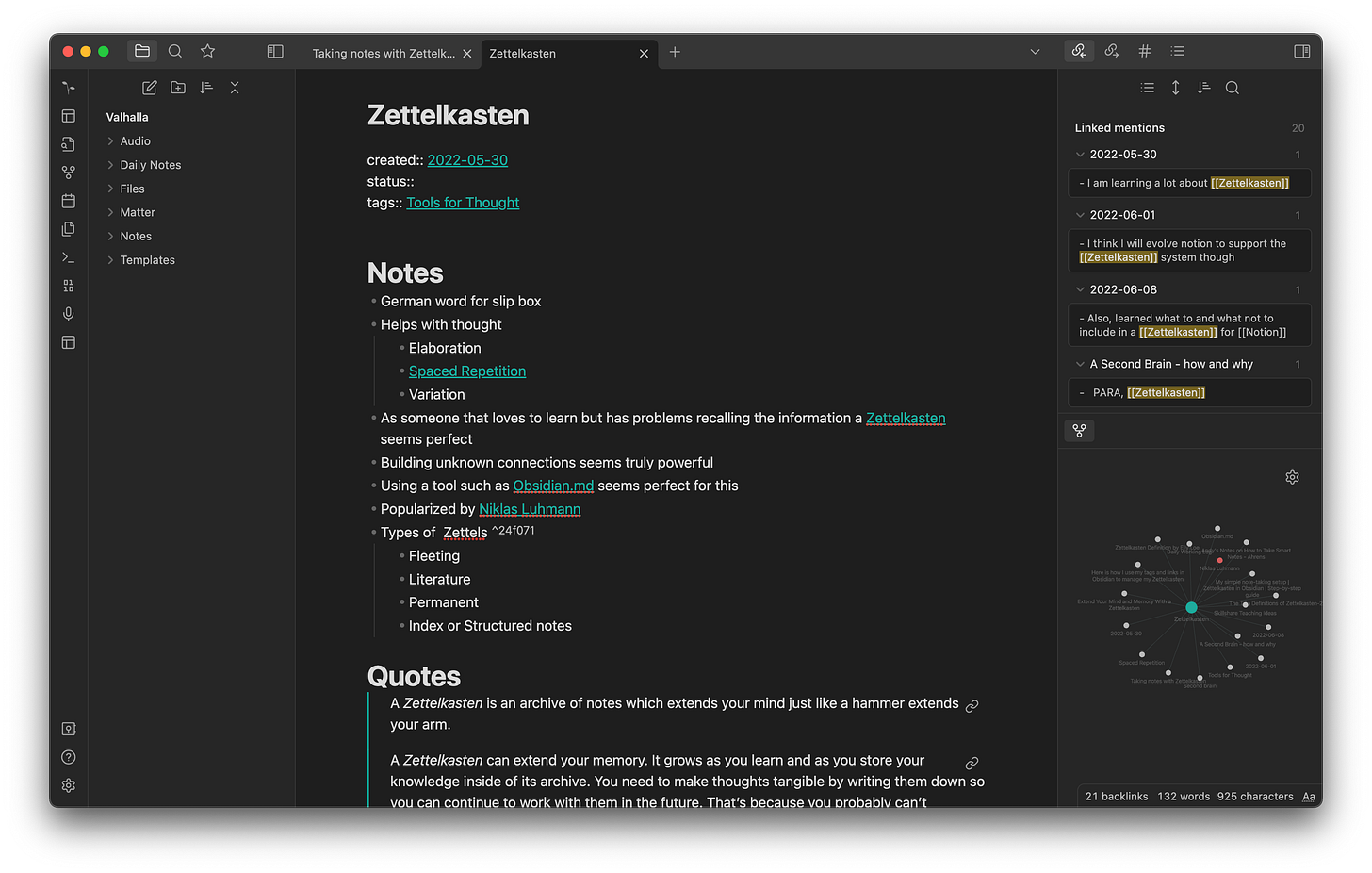Image resolution: width=1372 pixels, height=873 pixels.
Task: Follow the Zettelkasten link in notes list
Action: click(x=906, y=418)
